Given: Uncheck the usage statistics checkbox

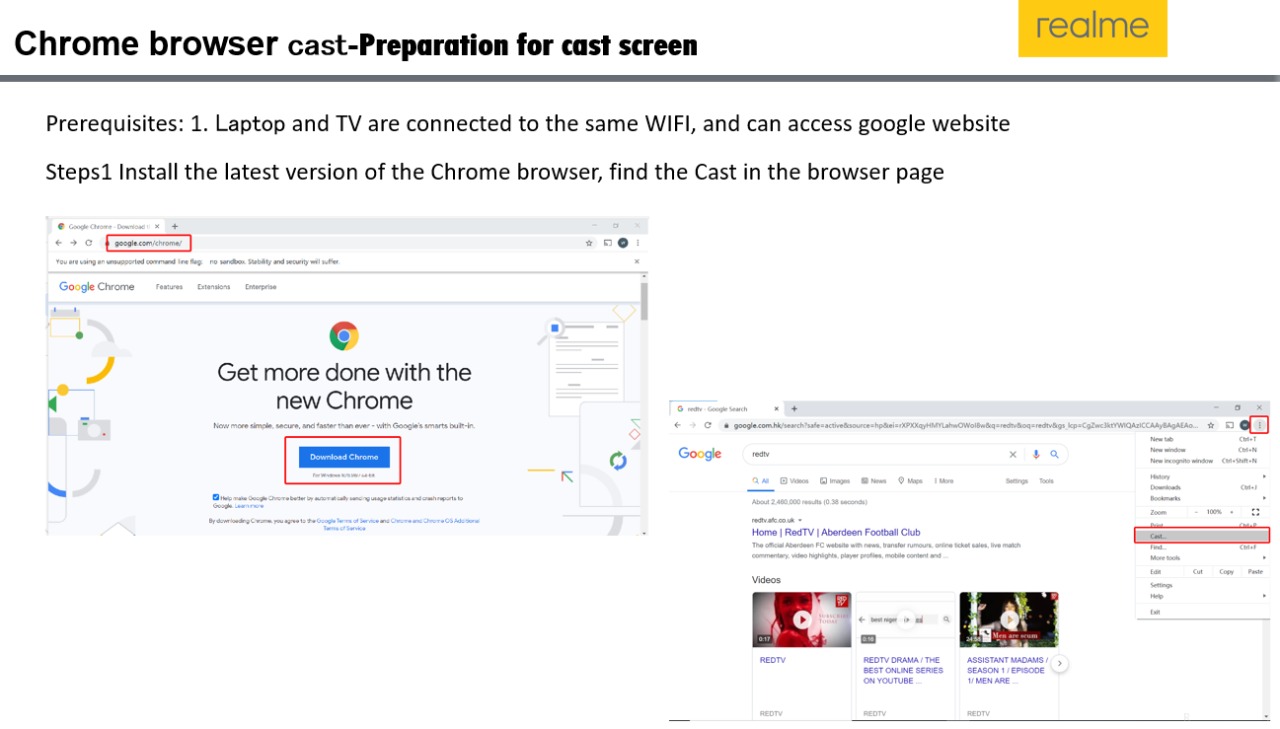Looking at the screenshot, I should coord(216,497).
